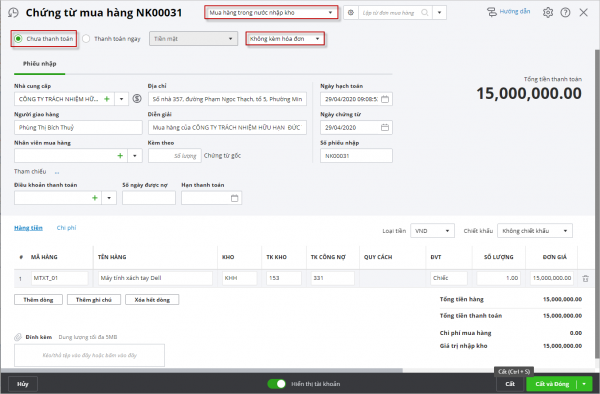
Task: Delete row 1 with trash icon
Action: pos(585,278)
